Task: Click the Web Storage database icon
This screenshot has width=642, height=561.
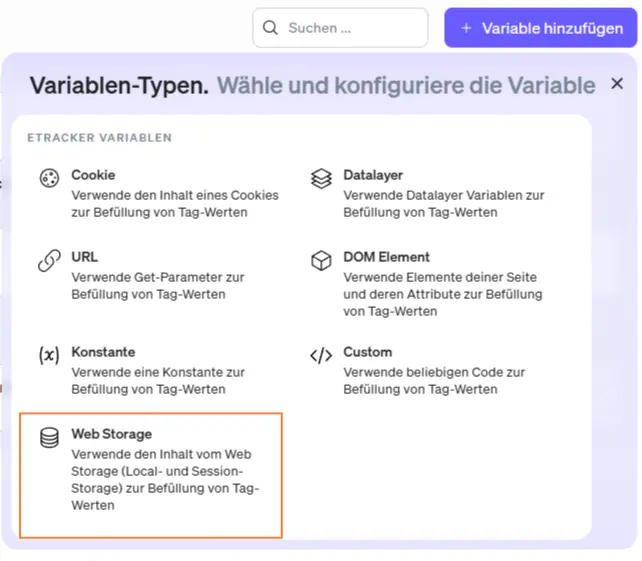Action: pos(49,437)
